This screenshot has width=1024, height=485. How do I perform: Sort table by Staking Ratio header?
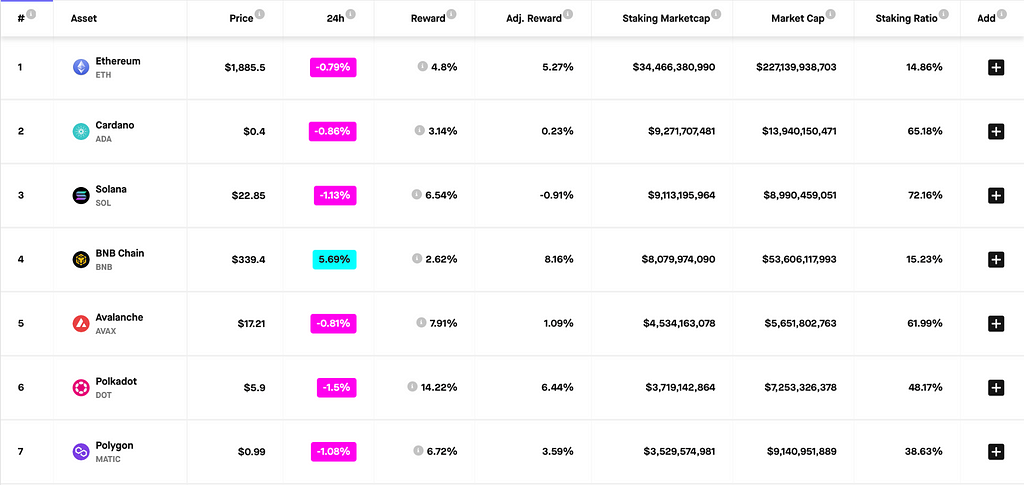coord(906,19)
